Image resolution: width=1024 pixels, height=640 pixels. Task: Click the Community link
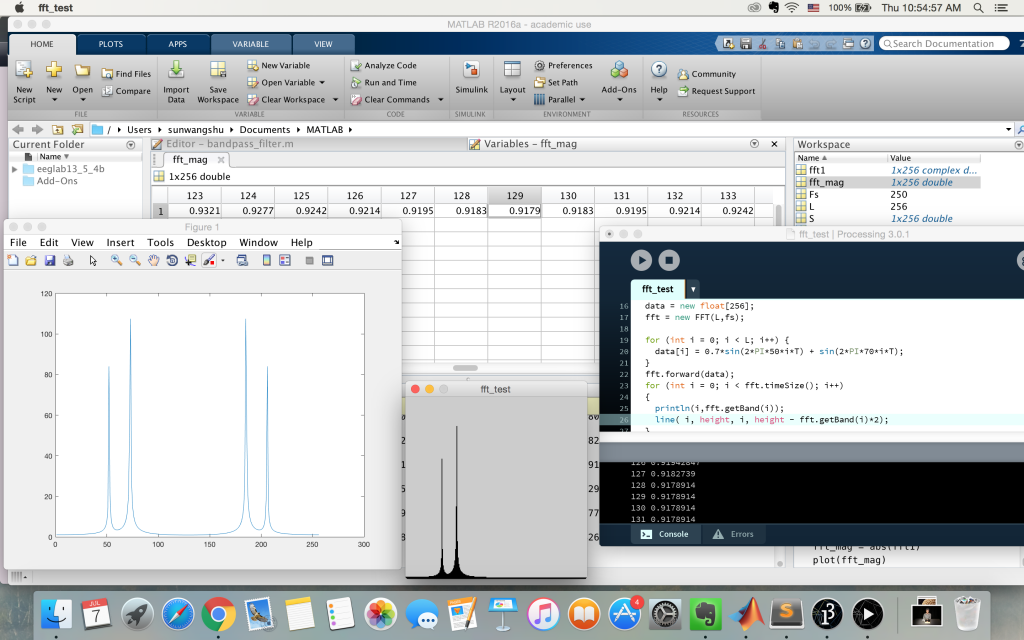click(x=707, y=74)
